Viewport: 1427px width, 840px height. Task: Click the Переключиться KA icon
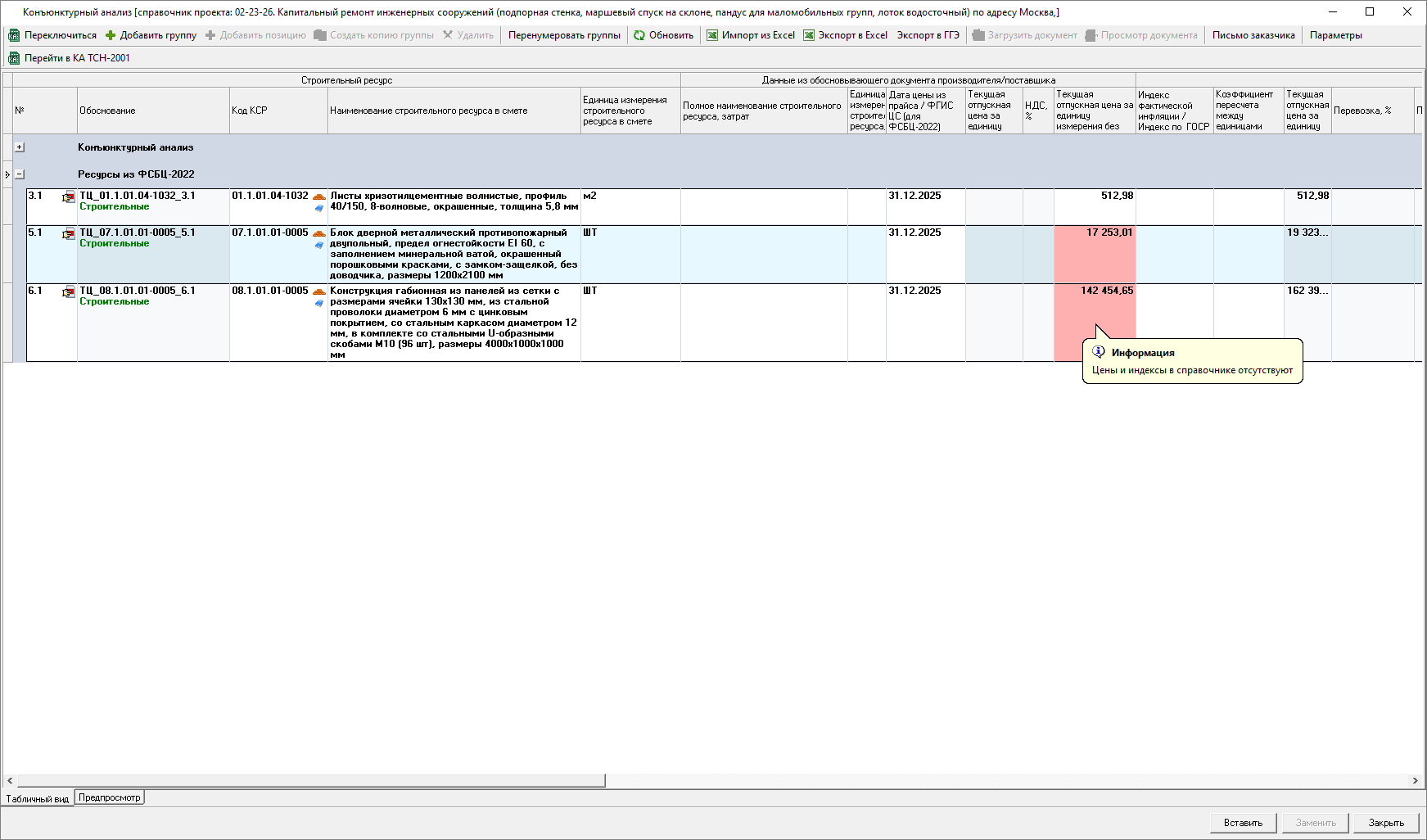14,35
